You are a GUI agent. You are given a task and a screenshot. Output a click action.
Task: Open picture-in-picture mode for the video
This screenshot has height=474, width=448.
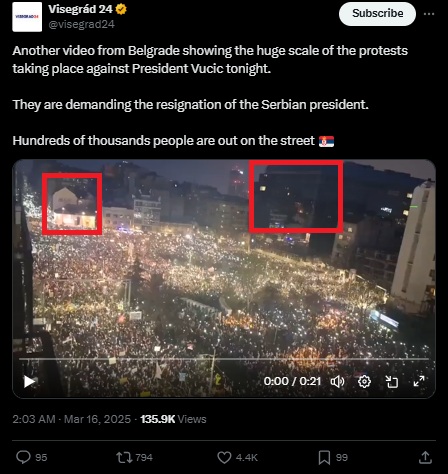point(392,382)
